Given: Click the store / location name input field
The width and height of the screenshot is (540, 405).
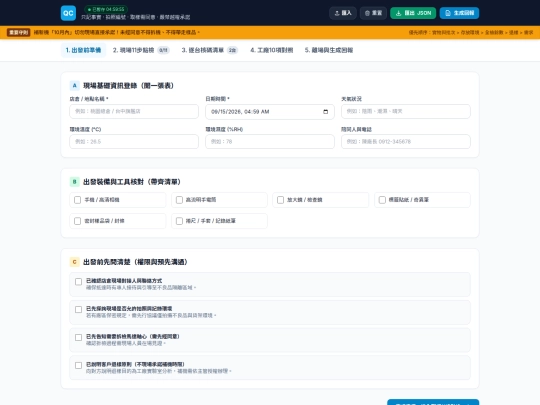Looking at the screenshot, I should [x=134, y=112].
